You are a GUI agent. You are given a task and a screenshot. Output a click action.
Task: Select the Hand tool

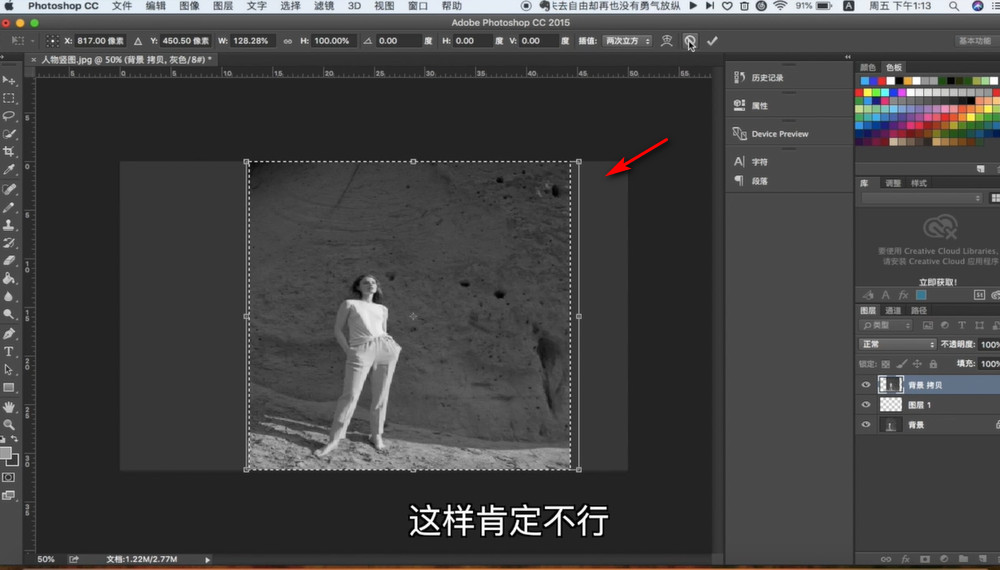point(9,407)
